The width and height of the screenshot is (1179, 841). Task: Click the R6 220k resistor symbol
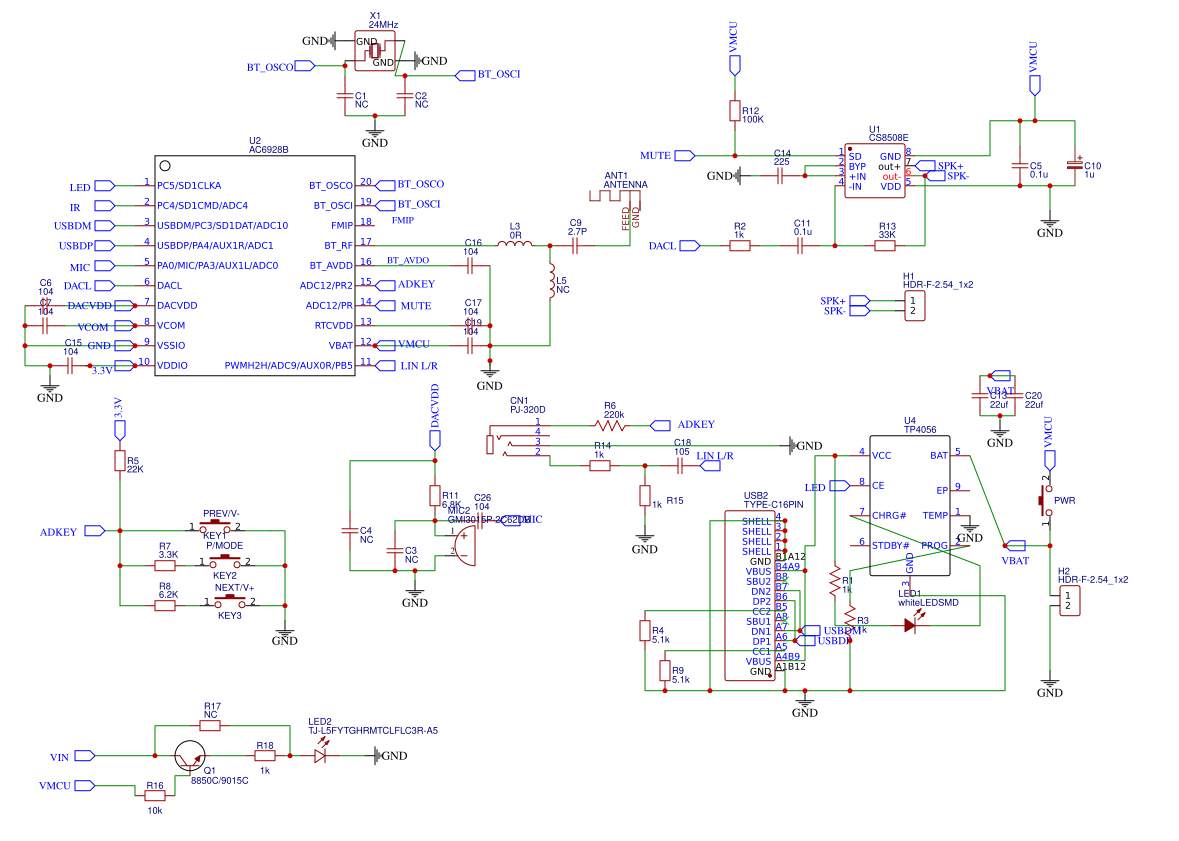click(610, 426)
